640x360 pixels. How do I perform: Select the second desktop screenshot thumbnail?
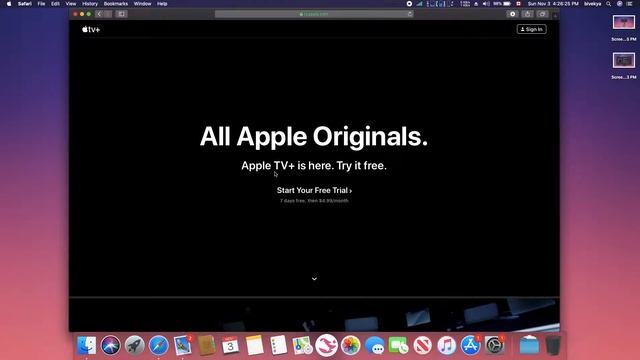pyautogui.click(x=624, y=60)
